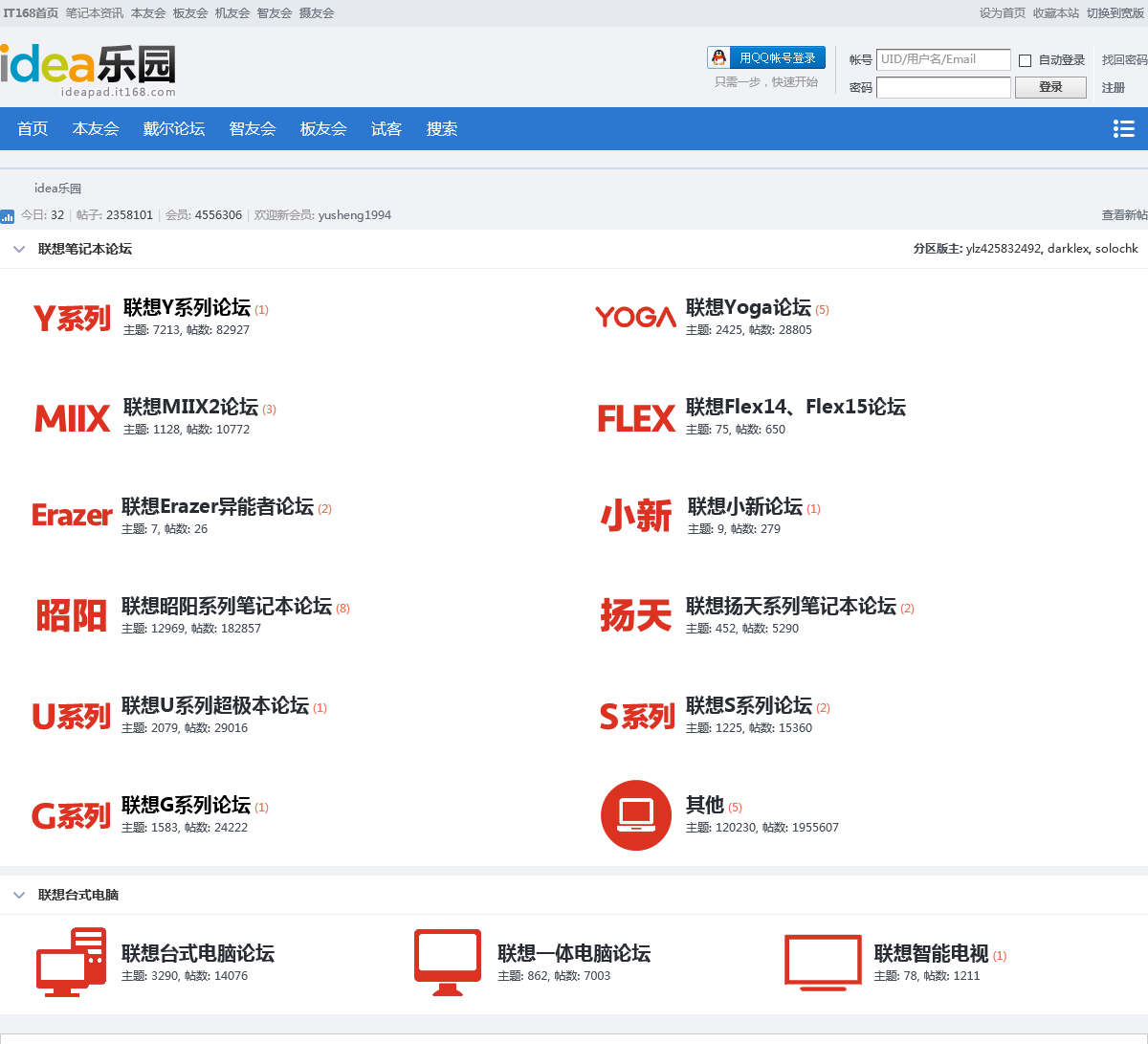Open the 扬天 forum red logo
This screenshot has height=1044, width=1148.
click(635, 615)
